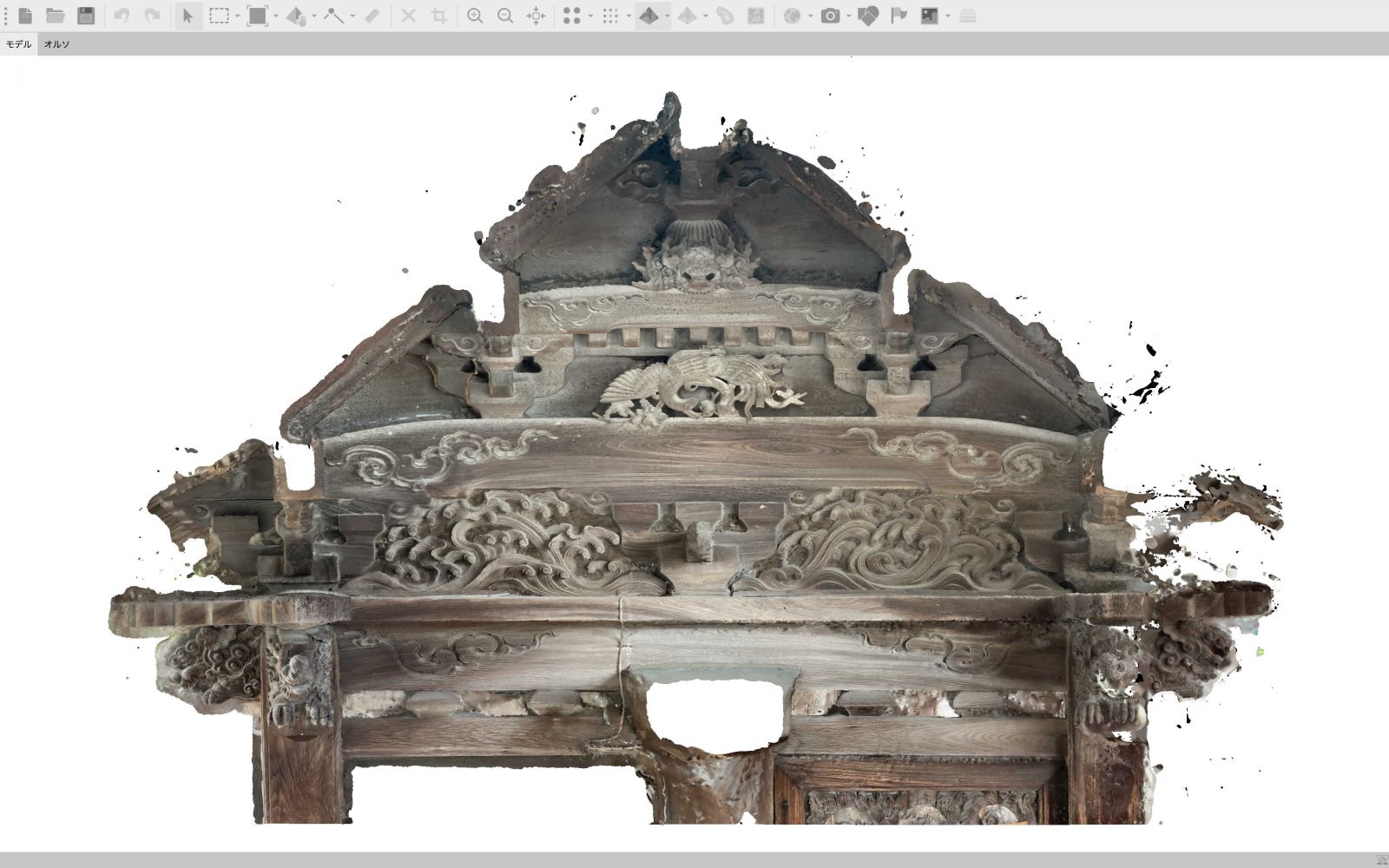
Task: Toggle Show Shapes display
Action: [x=868, y=16]
